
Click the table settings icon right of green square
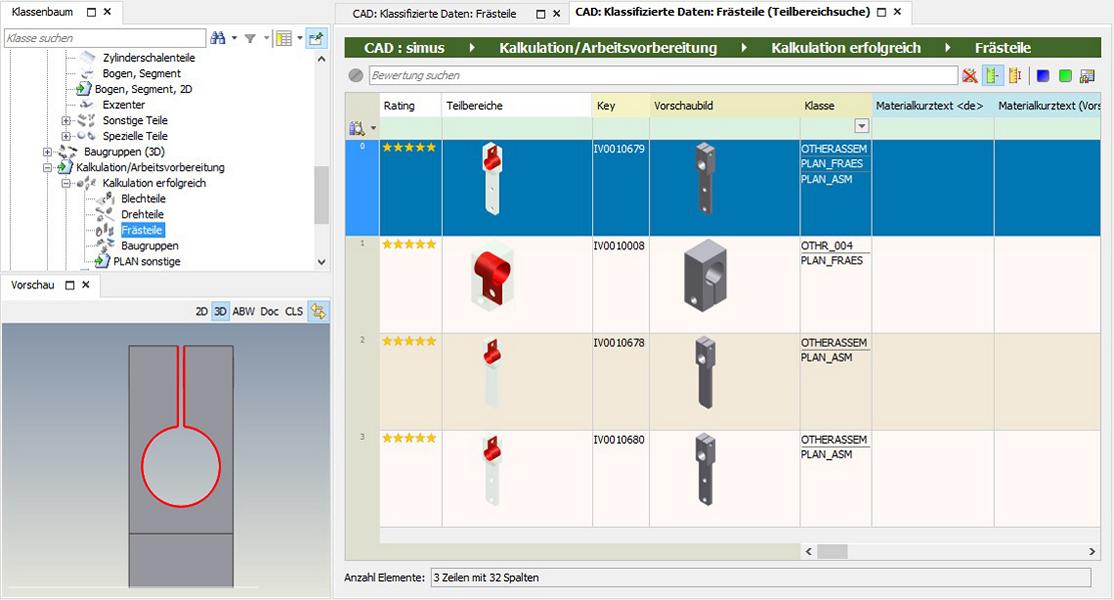(x=1087, y=75)
